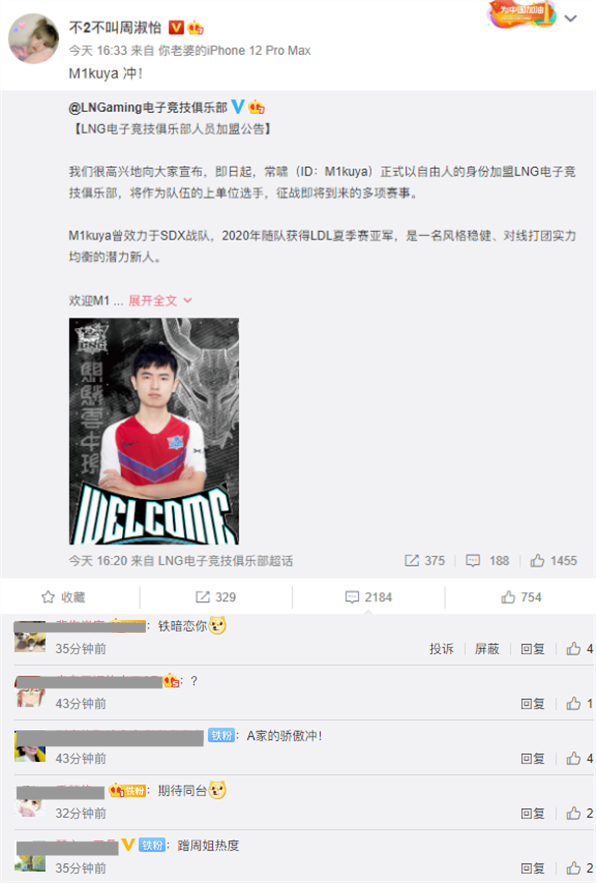Open 不2不叫周淑怡 username link
The width and height of the screenshot is (596, 883).
point(115,27)
